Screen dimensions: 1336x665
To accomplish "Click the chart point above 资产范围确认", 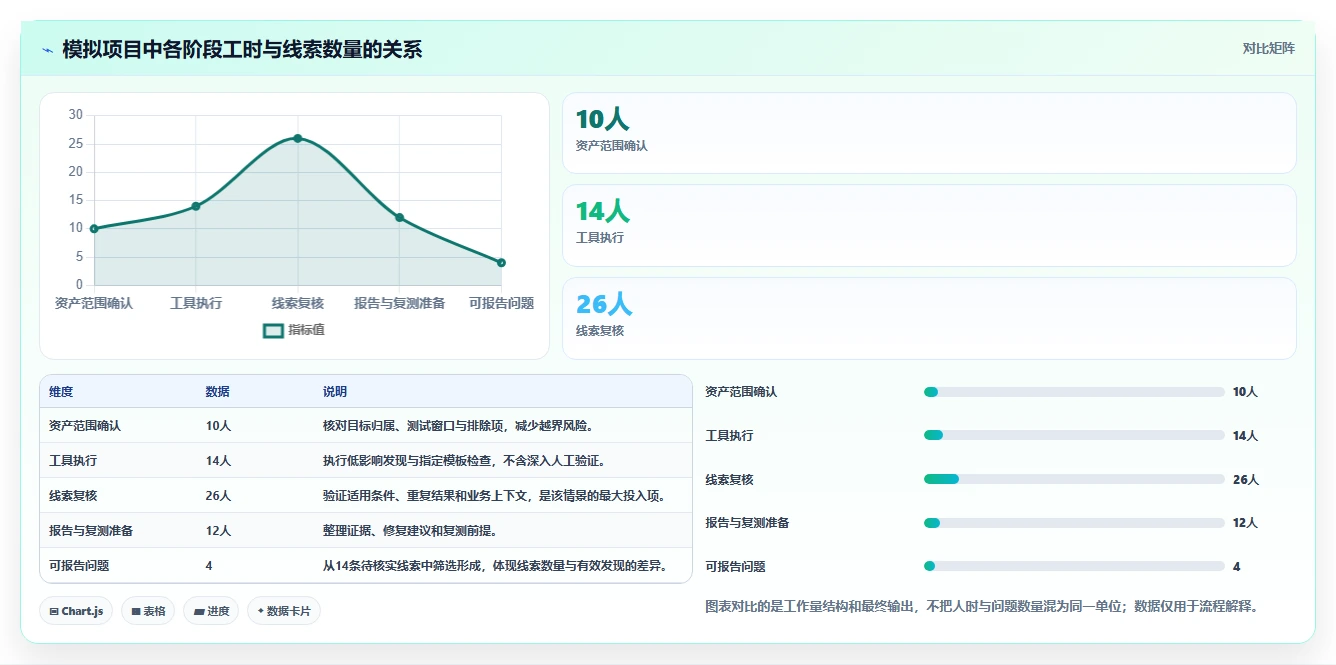I will [94, 229].
